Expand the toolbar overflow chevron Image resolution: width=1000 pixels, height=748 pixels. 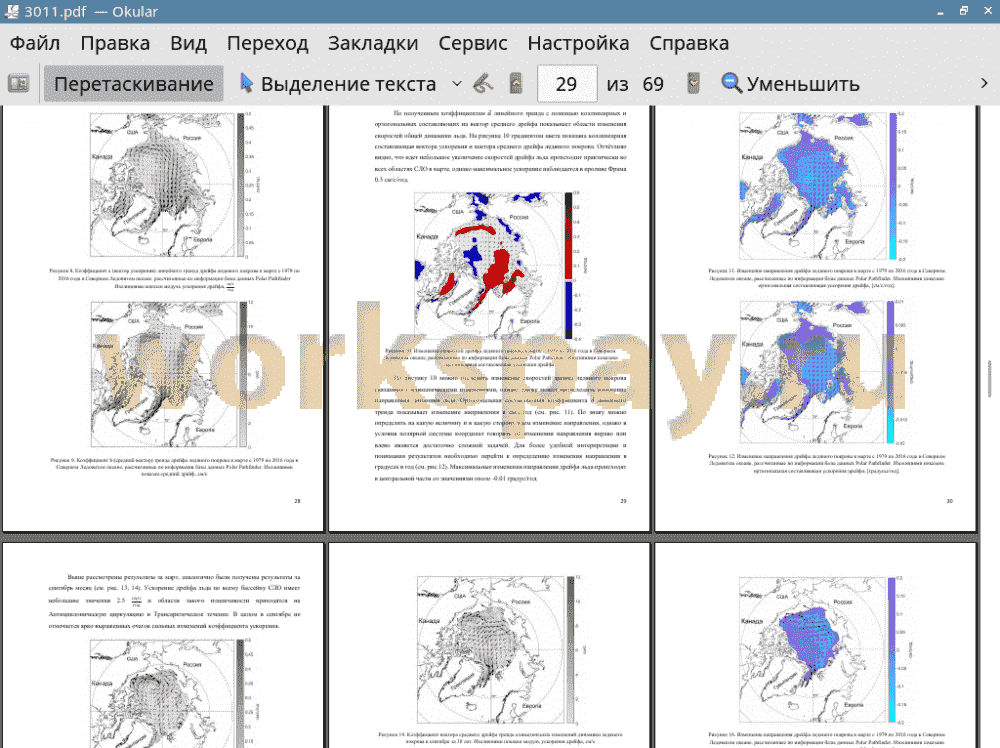984,84
